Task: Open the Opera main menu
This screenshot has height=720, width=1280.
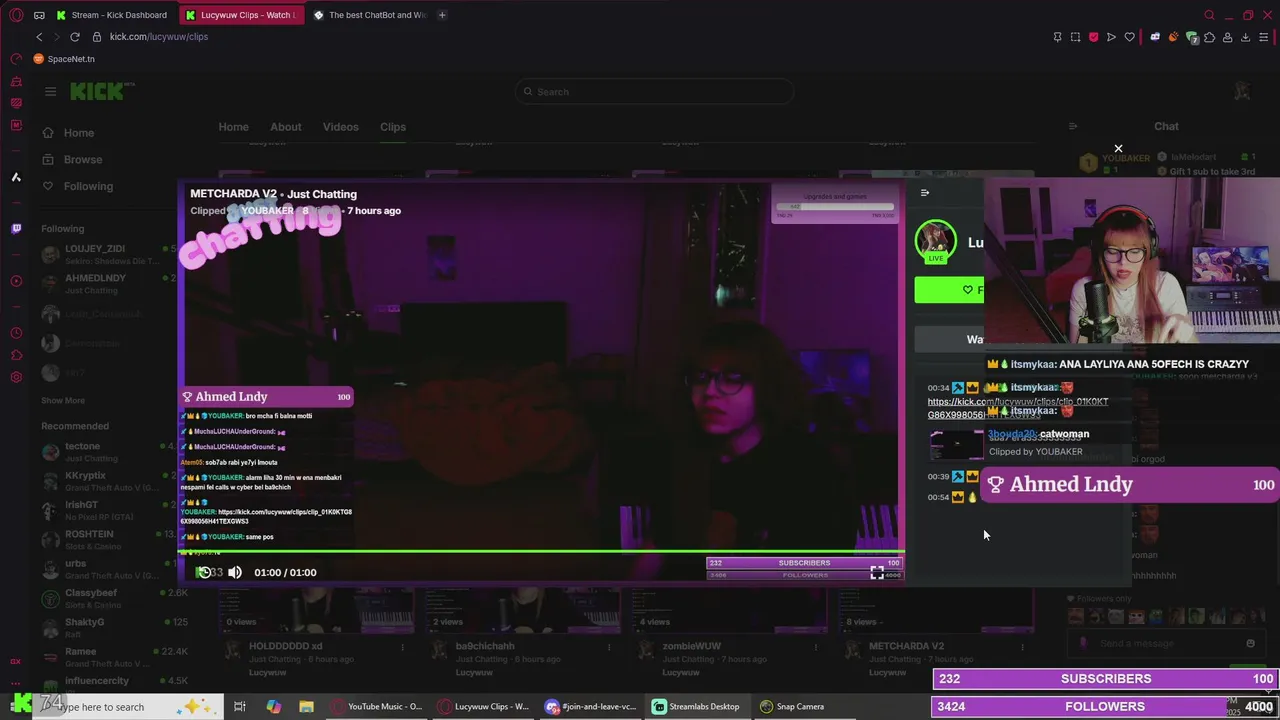Action: [x=16, y=15]
